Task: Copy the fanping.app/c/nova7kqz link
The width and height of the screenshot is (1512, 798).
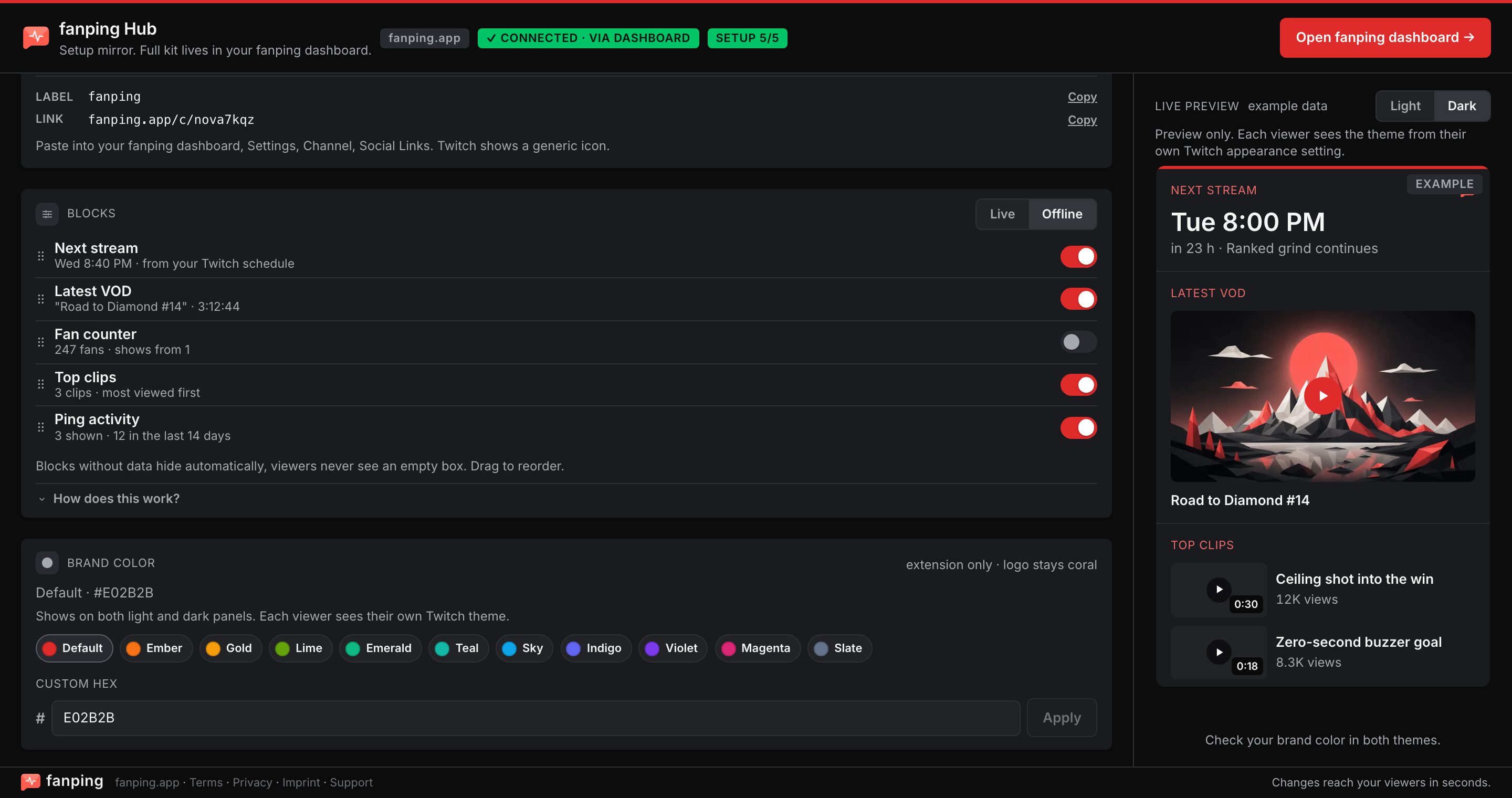Action: 1081,120
